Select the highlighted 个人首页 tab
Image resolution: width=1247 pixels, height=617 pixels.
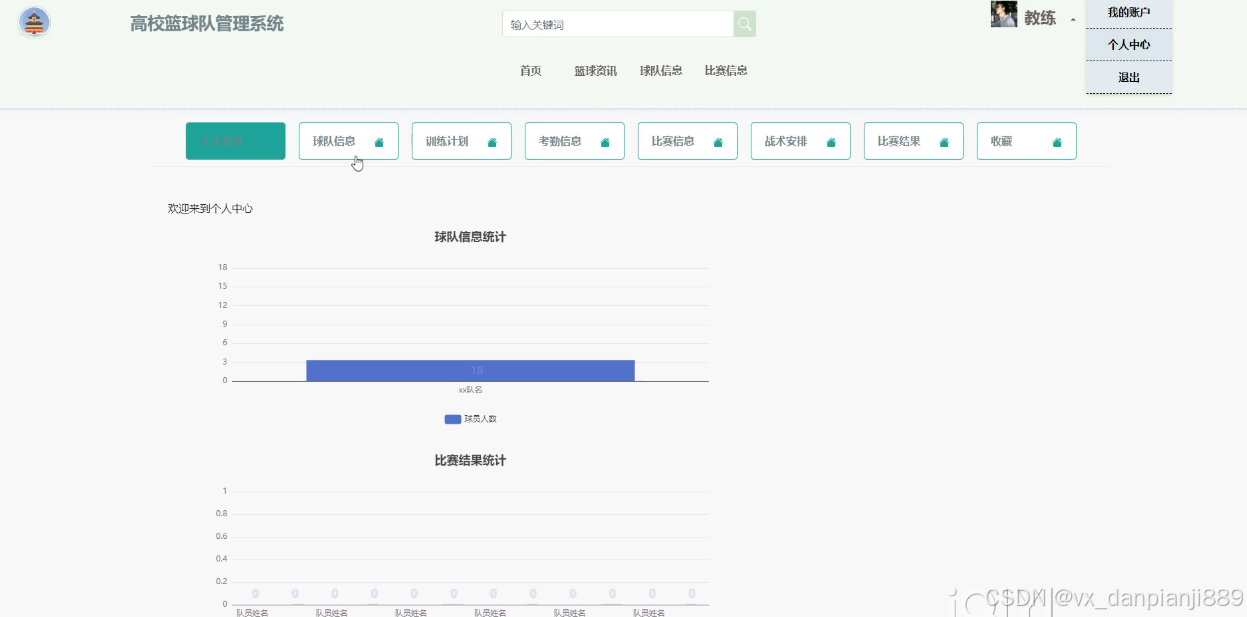pos(236,141)
